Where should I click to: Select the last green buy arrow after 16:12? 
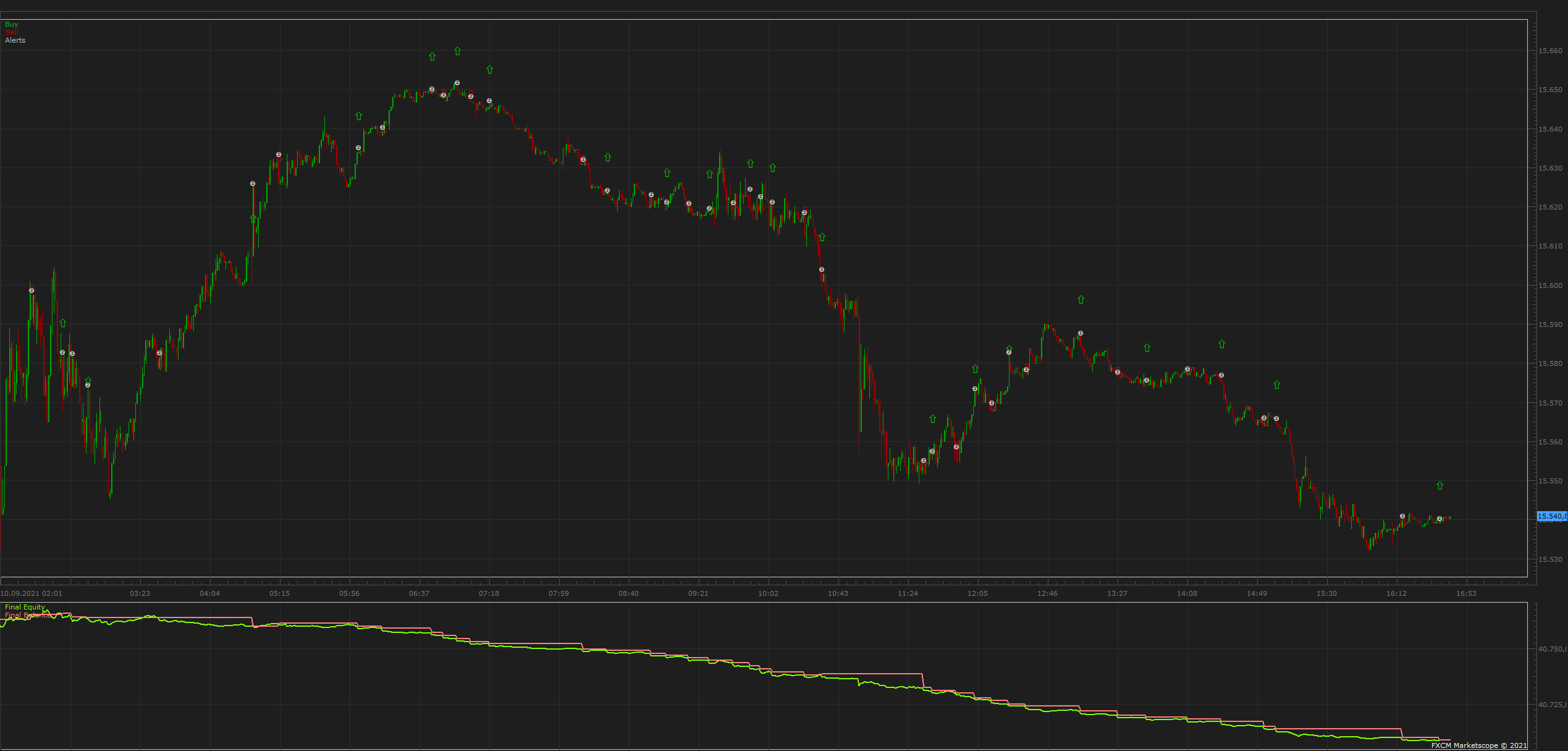(x=1439, y=486)
